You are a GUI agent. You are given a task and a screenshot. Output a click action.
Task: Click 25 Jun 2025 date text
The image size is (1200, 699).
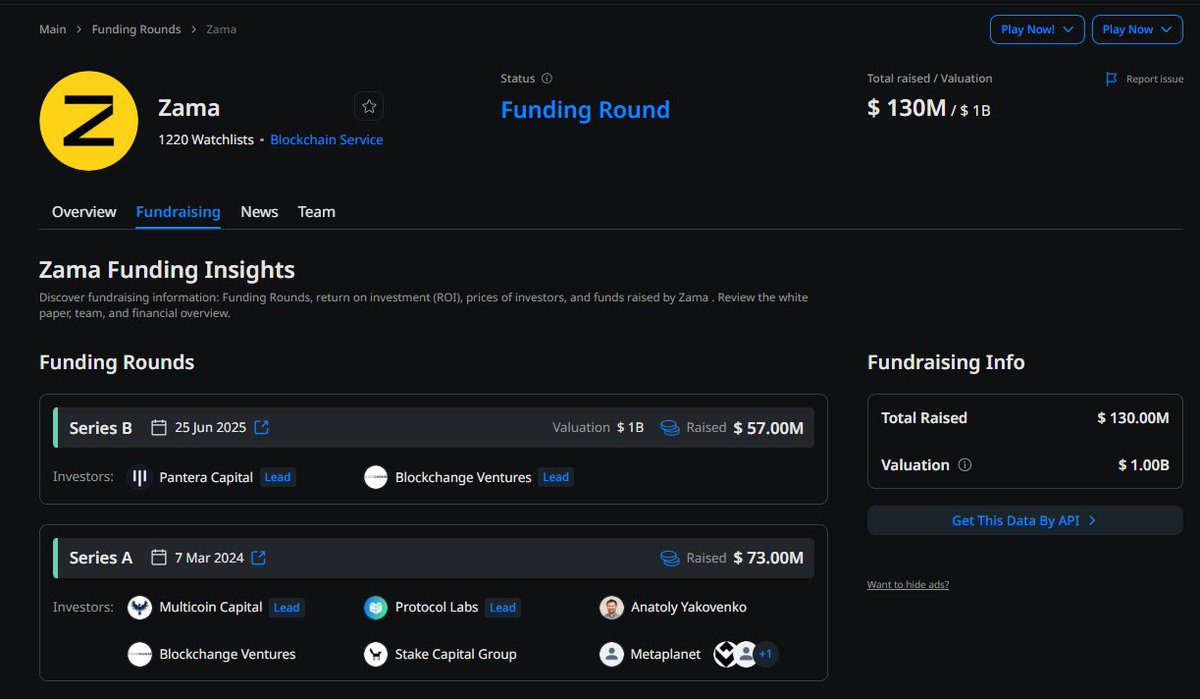210,427
